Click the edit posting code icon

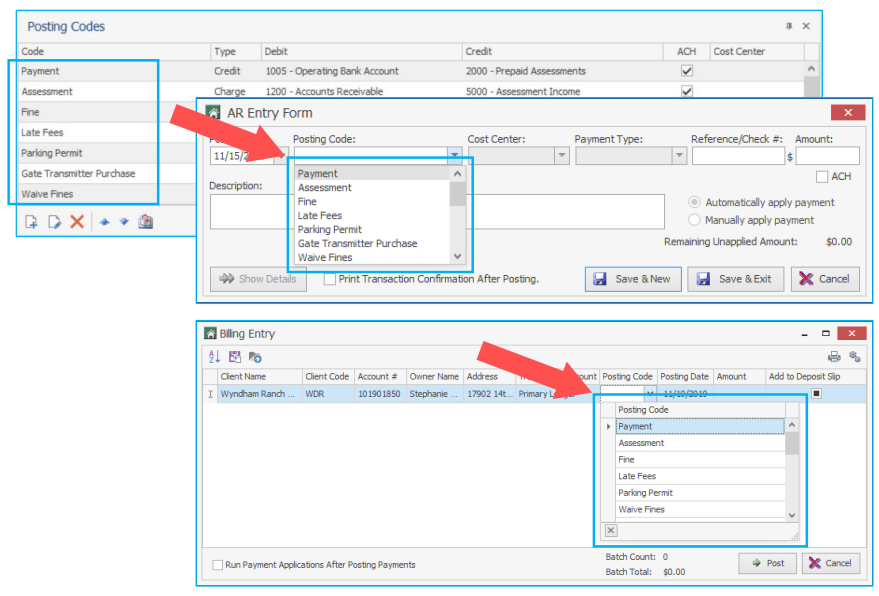54,222
